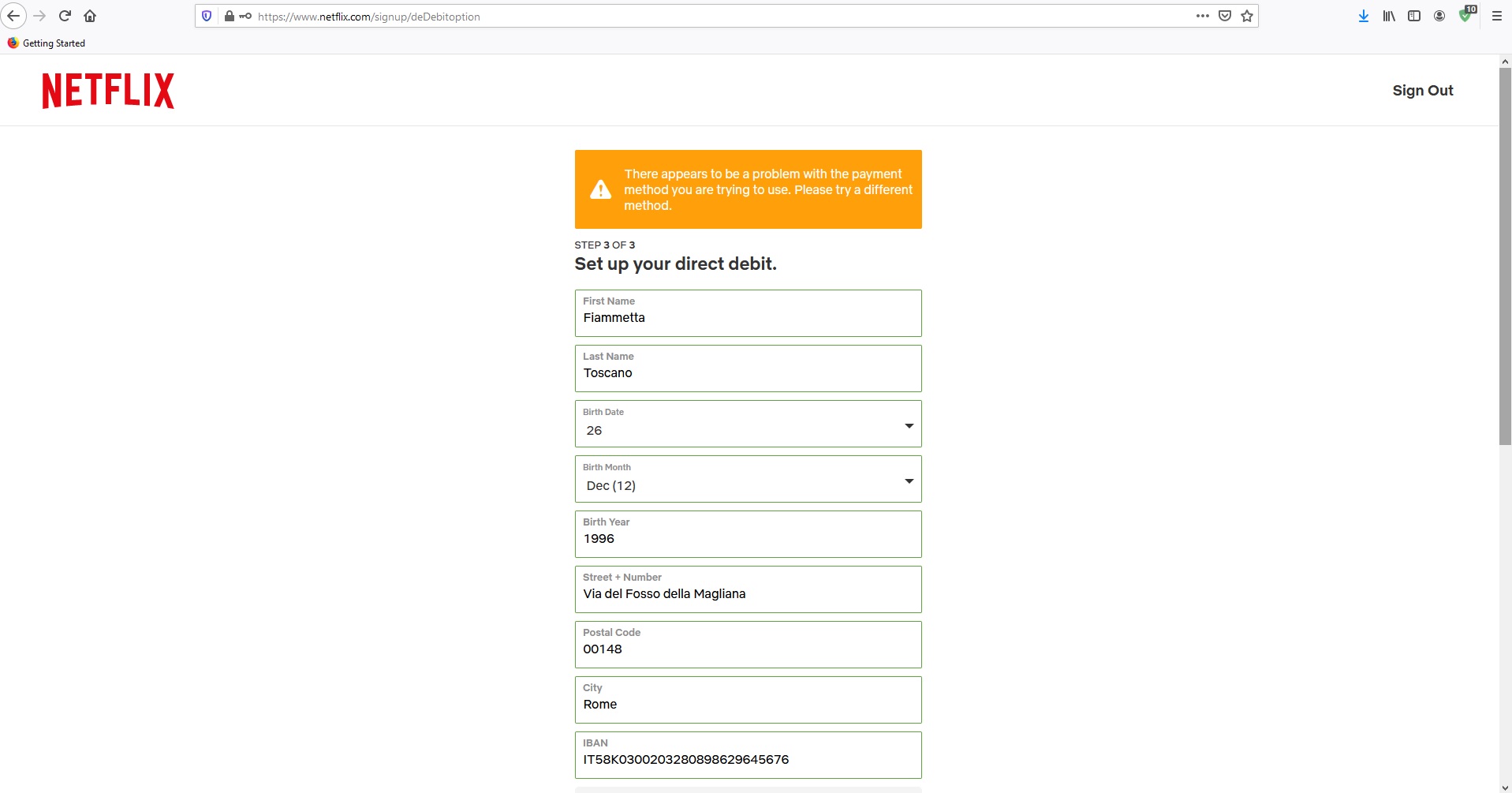Open the page actions three-dot menu
Image resolution: width=1512 pixels, height=793 pixels.
1202,16
